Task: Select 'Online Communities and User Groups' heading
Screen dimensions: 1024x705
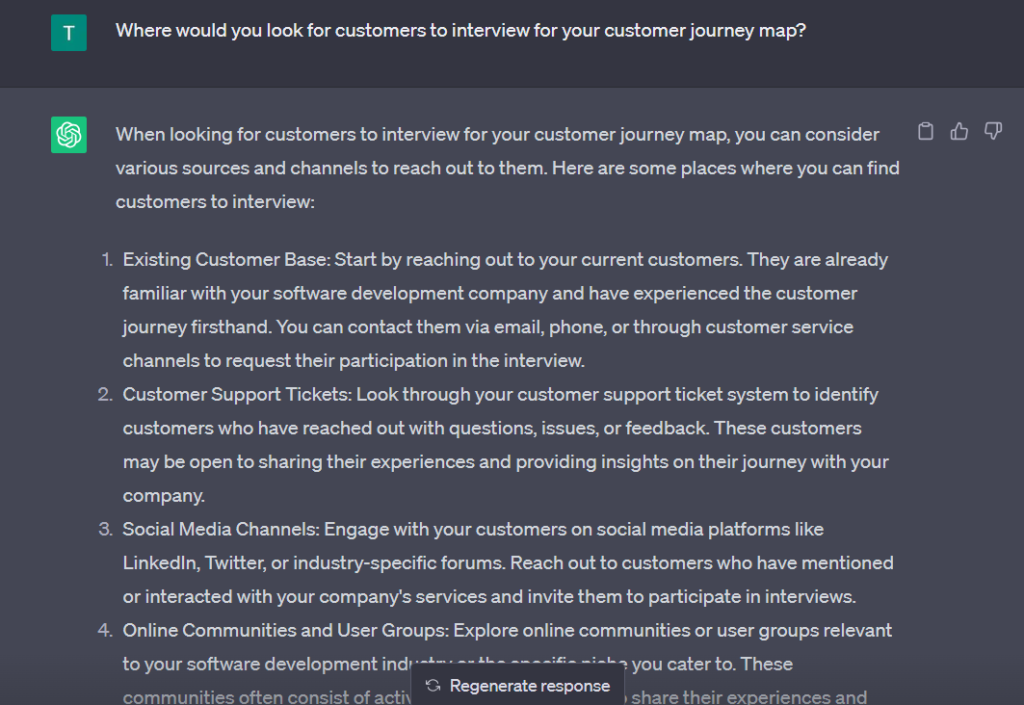Action: coord(285,631)
